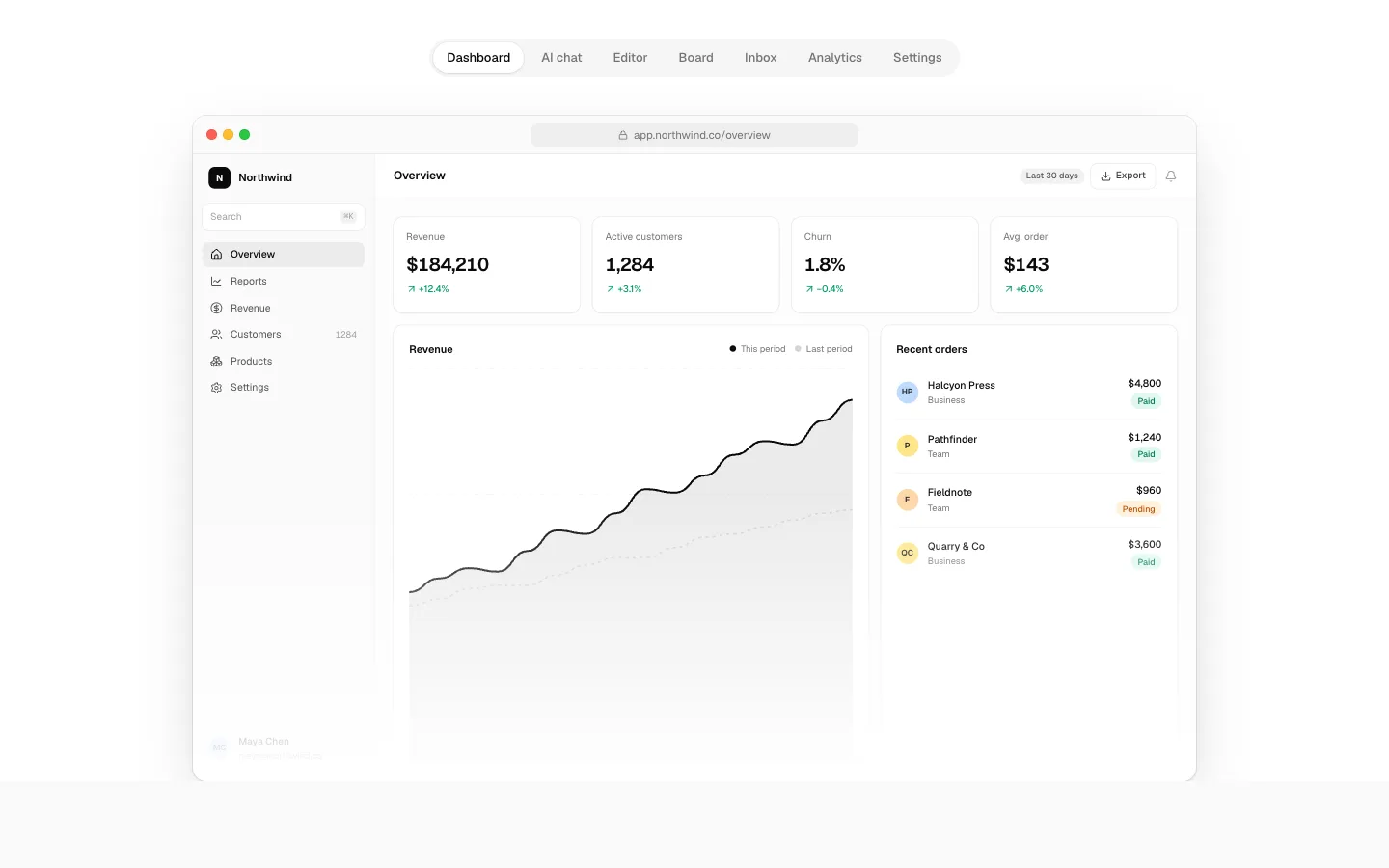The width and height of the screenshot is (1389, 868).
Task: Click the Pending status badge for Fieldnote
Action: 1138,509
